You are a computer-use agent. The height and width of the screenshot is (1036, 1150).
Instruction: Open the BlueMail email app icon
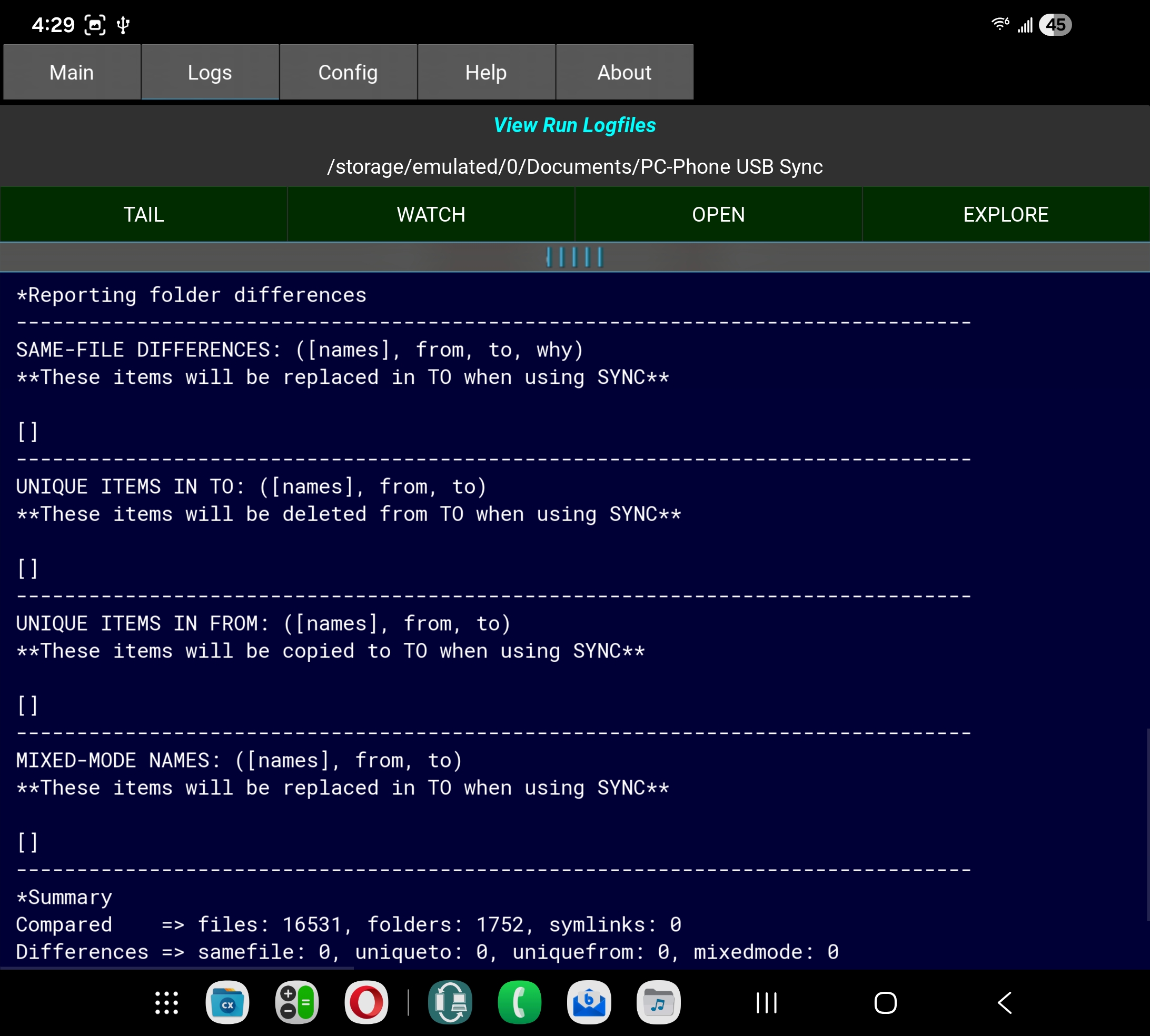coord(589,1002)
